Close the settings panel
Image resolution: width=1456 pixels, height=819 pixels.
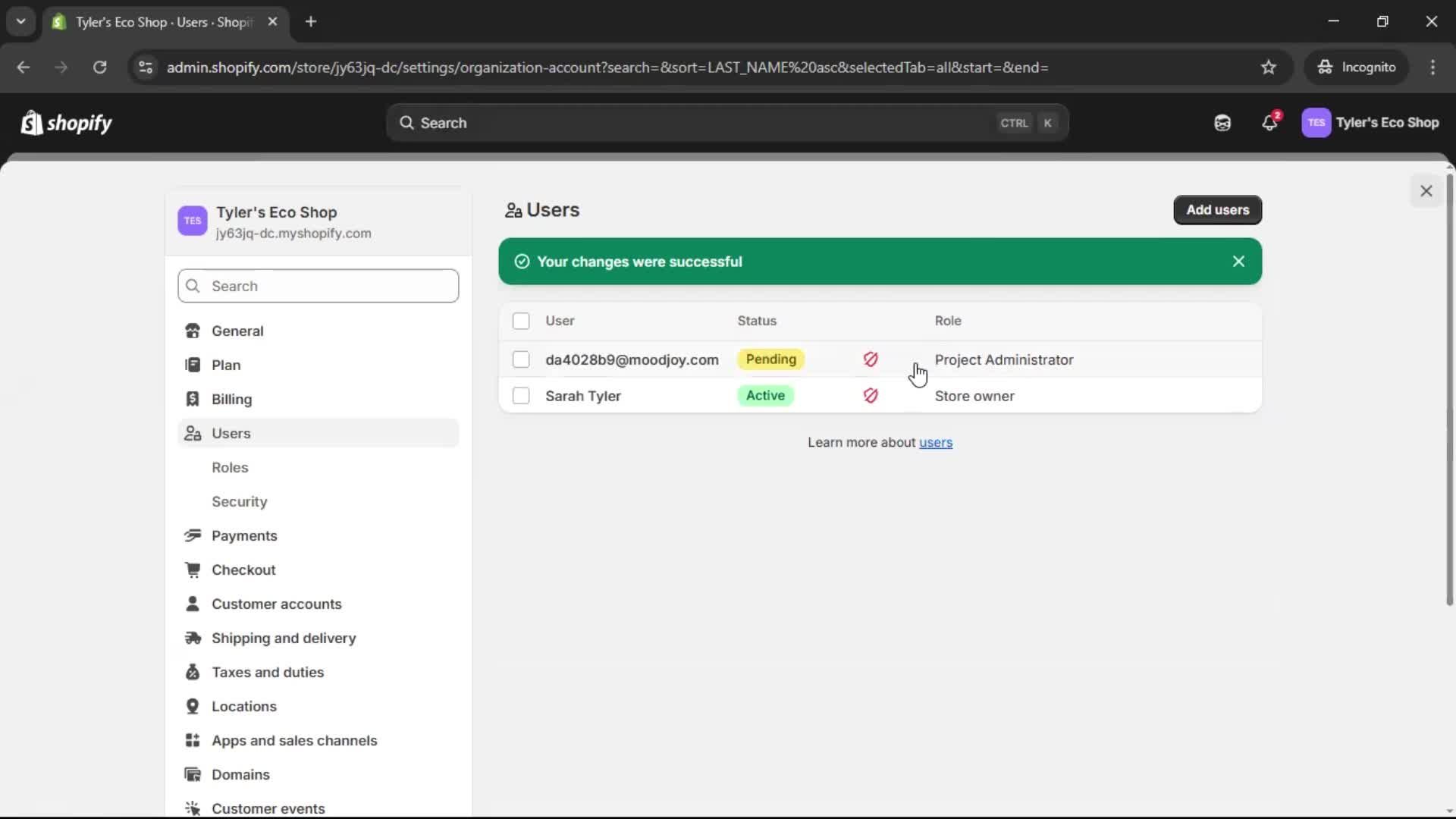[x=1426, y=191]
